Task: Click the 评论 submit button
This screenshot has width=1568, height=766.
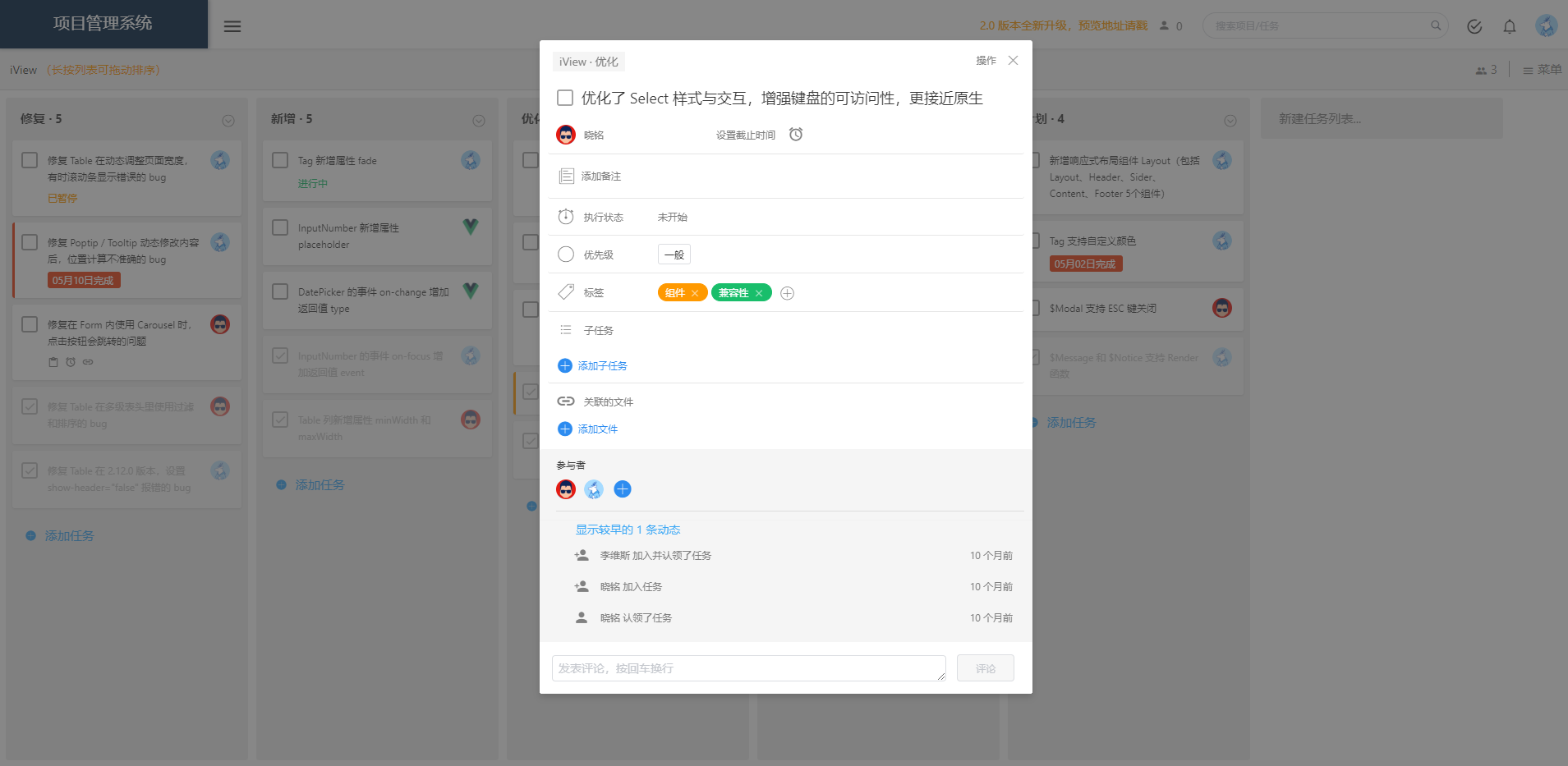Action: point(986,668)
